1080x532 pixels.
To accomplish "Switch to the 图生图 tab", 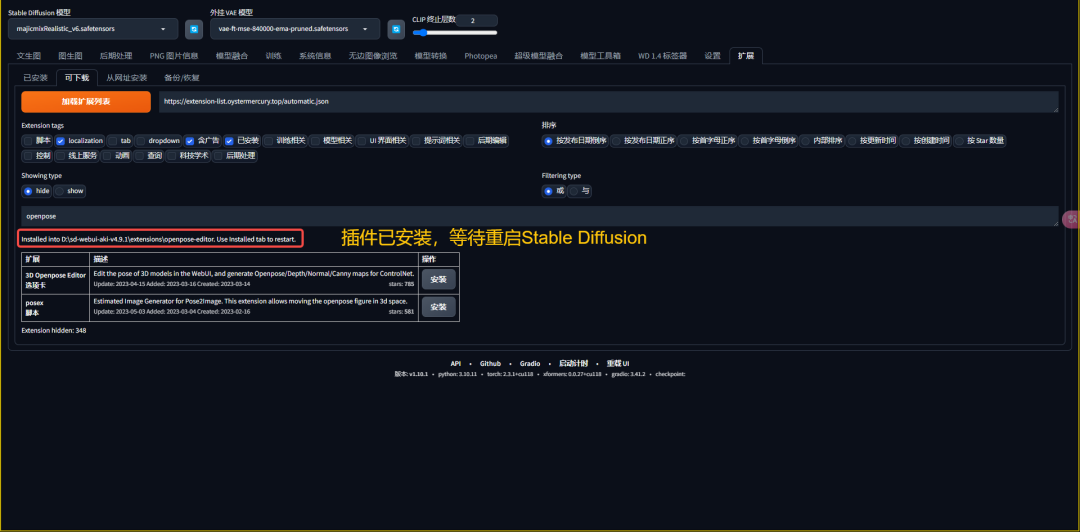I will (70, 56).
